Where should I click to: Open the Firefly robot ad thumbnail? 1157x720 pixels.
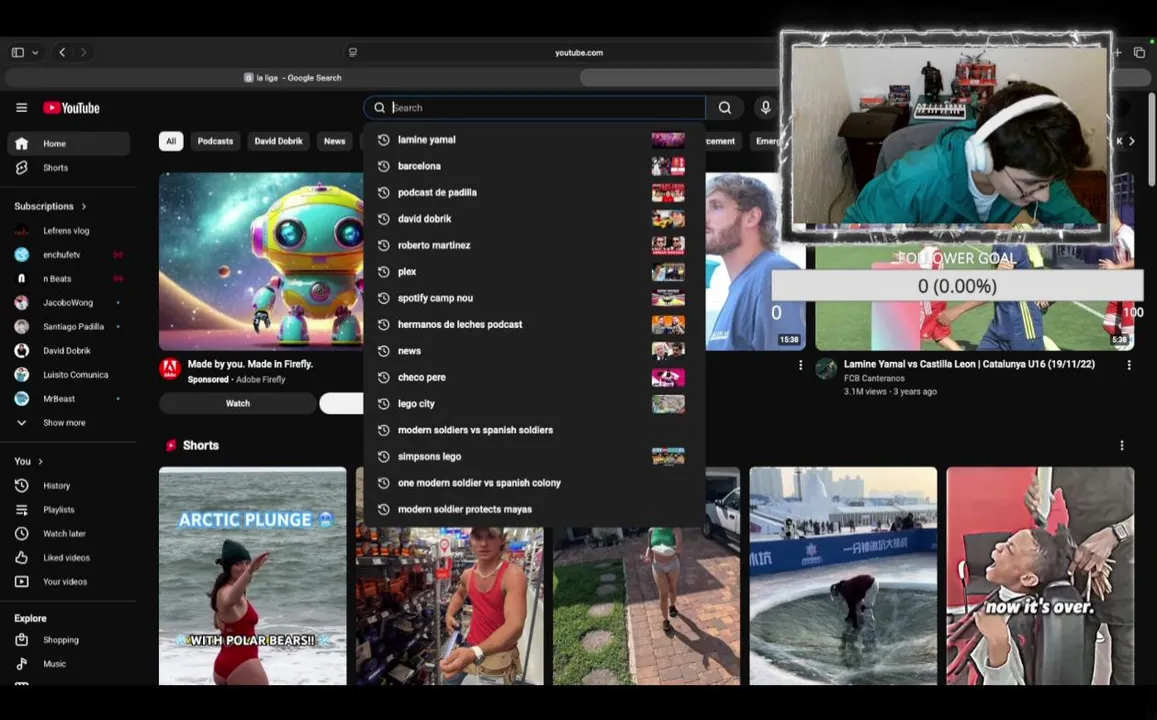point(261,261)
